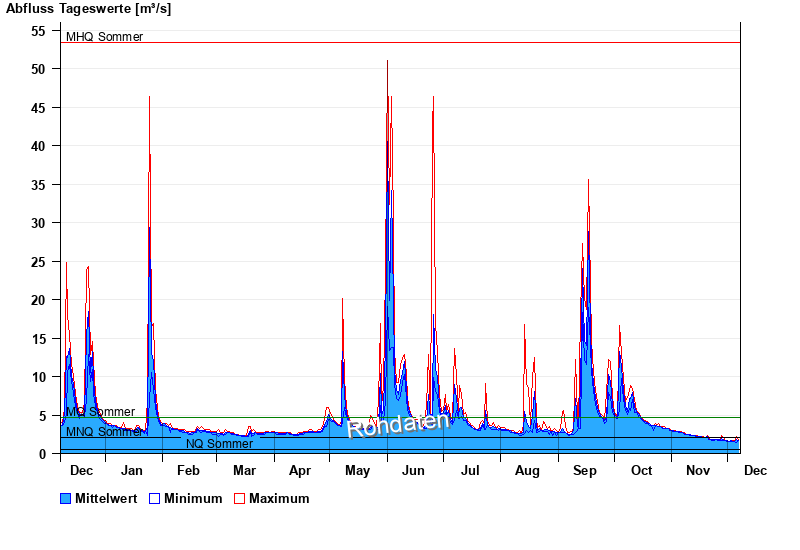Select the Mittelwert legend label
Viewport: 800px width, 550px height.
(106, 499)
